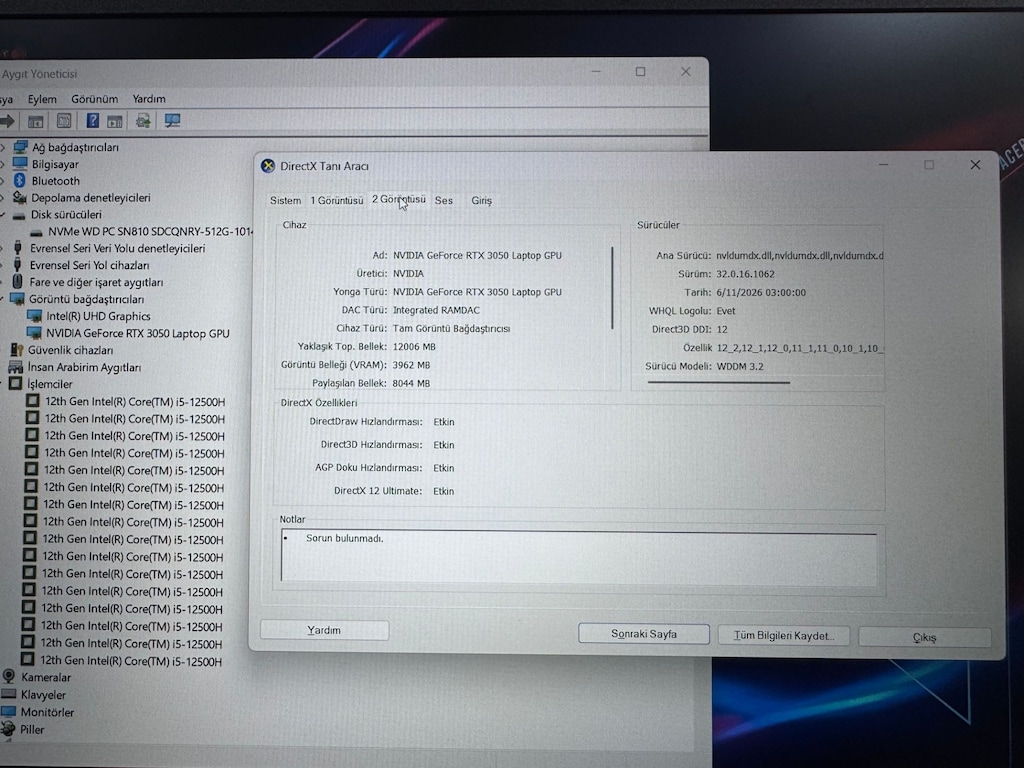The image size is (1024, 768).
Task: Open the Görünüm menu
Action: (x=95, y=99)
